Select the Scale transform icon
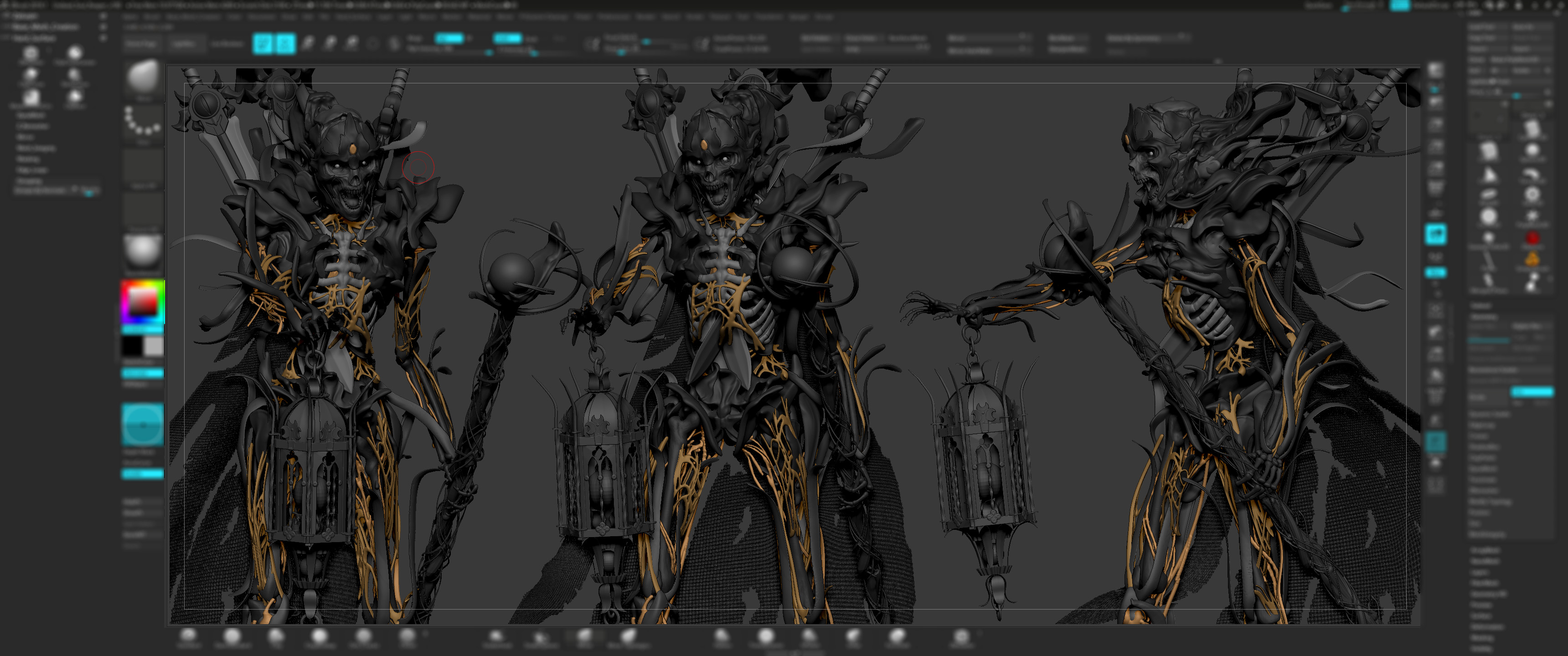This screenshot has width=1568, height=656. (330, 43)
